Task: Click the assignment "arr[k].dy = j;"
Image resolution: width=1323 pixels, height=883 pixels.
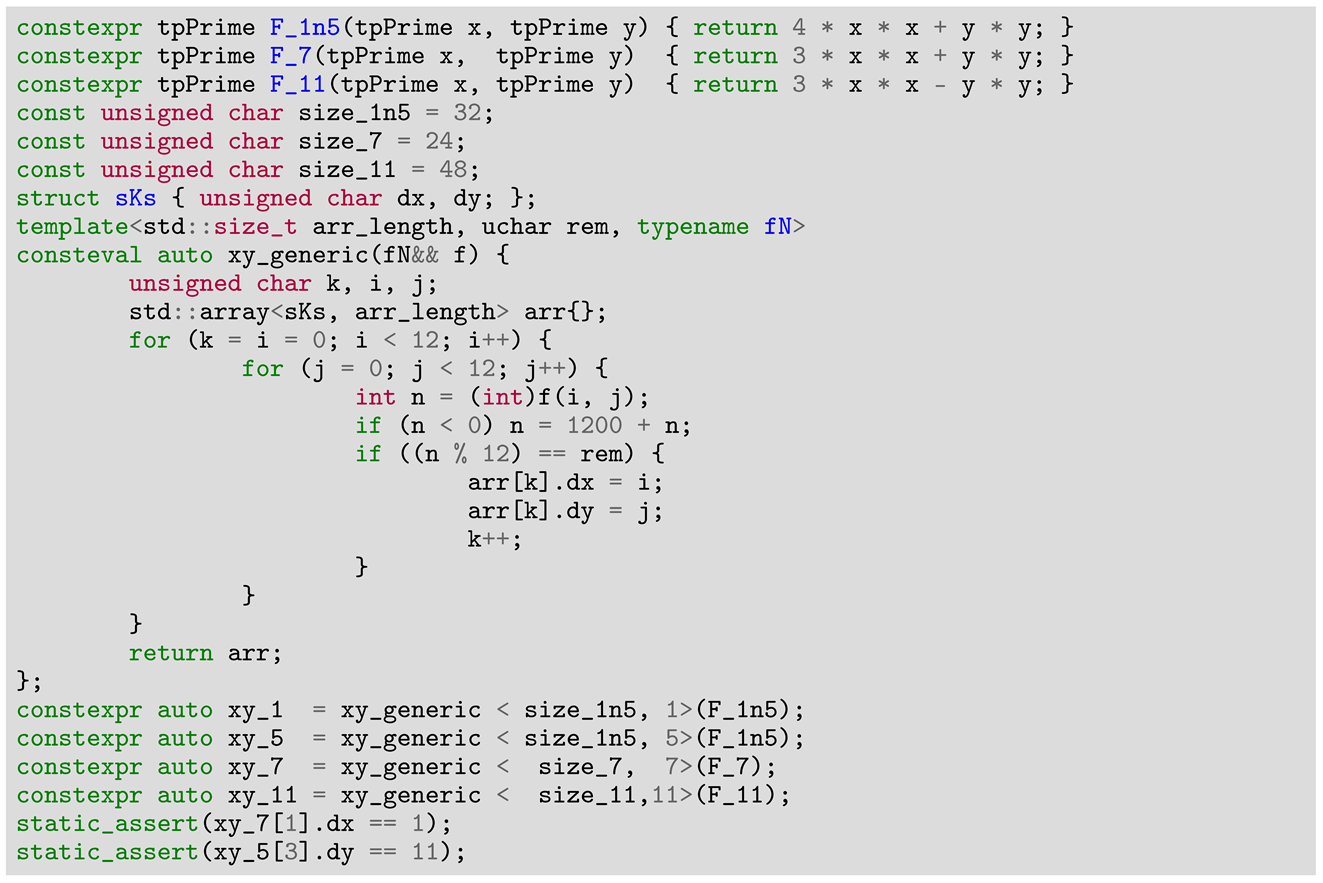Action: tap(566, 511)
